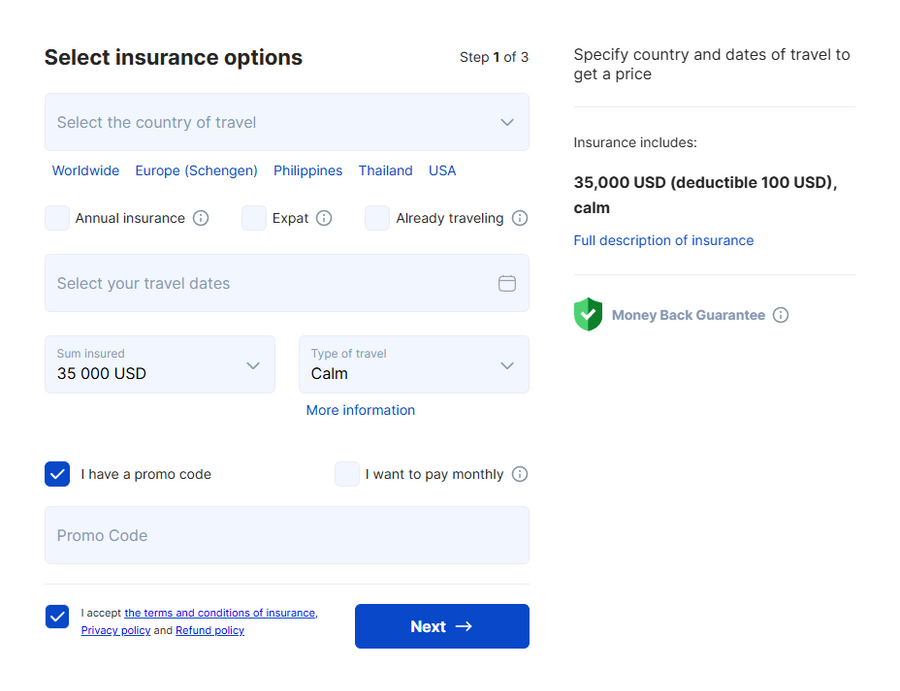Click info icon next to Already traveling
This screenshot has height=691, width=900.
[x=519, y=218]
